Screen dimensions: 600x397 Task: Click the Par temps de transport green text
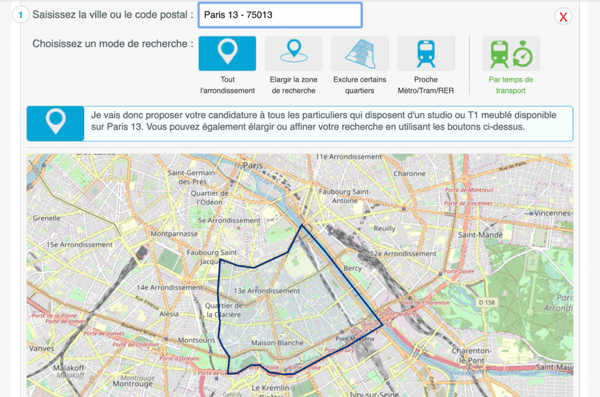coord(511,85)
